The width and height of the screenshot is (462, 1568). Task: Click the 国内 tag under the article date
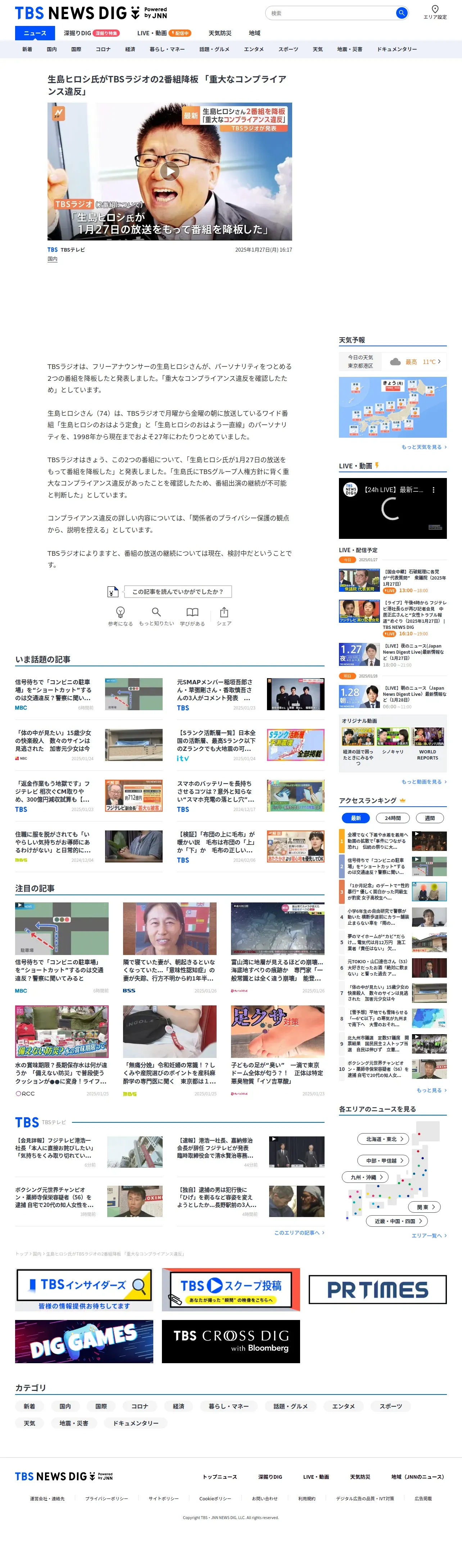pyautogui.click(x=52, y=259)
